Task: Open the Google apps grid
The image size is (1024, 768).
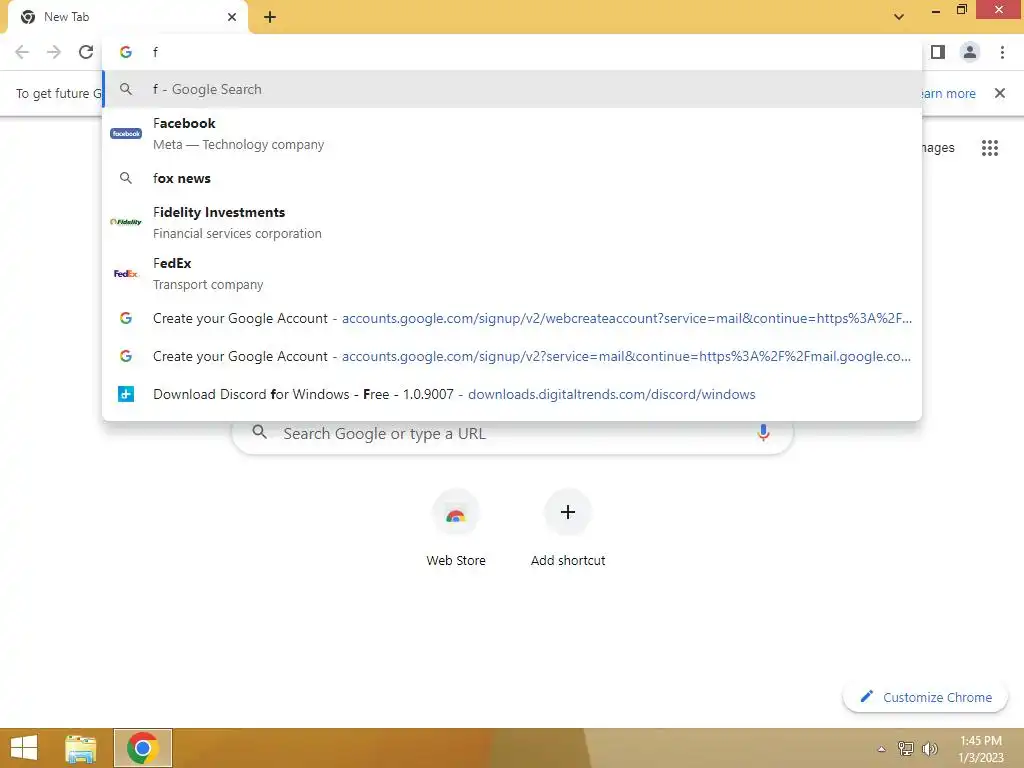Action: [x=990, y=148]
